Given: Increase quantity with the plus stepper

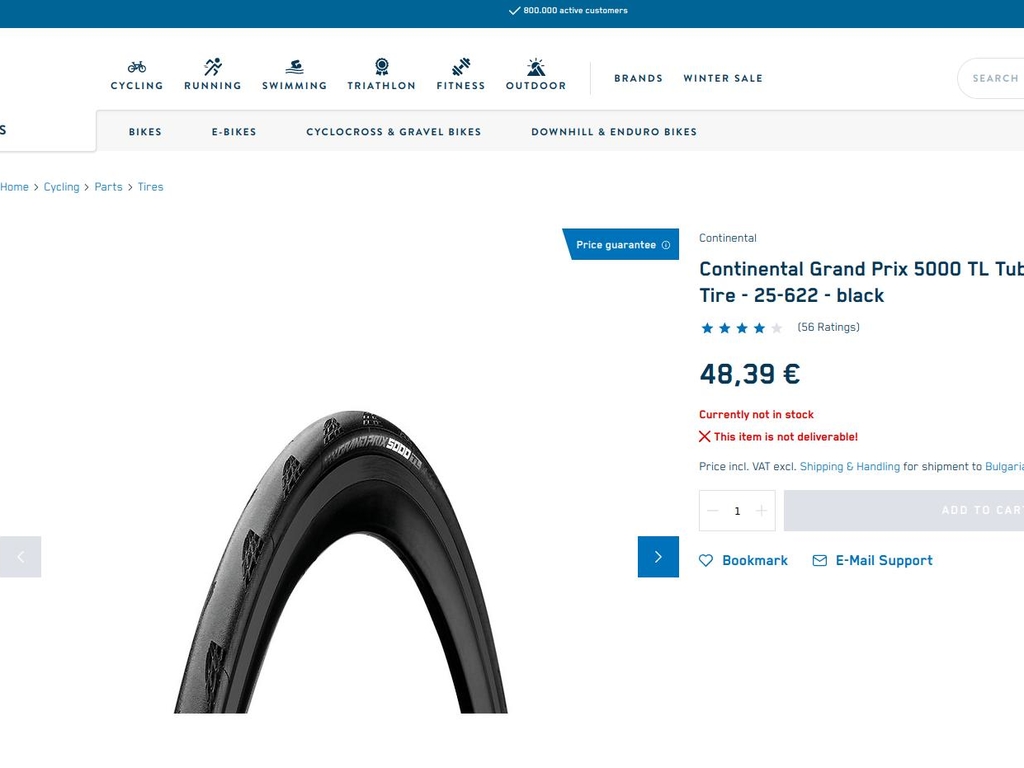Looking at the screenshot, I should [761, 511].
